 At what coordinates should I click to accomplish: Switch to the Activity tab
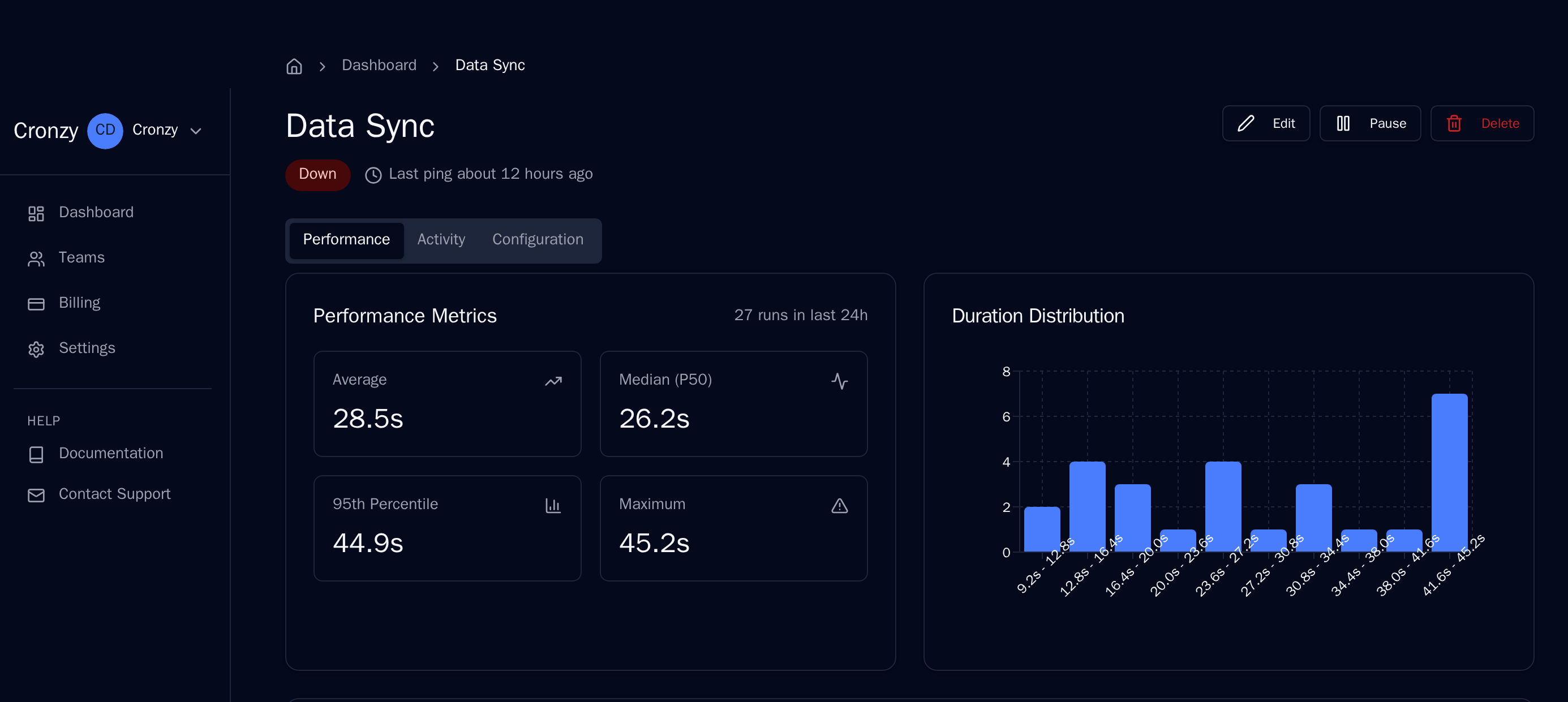tap(441, 240)
